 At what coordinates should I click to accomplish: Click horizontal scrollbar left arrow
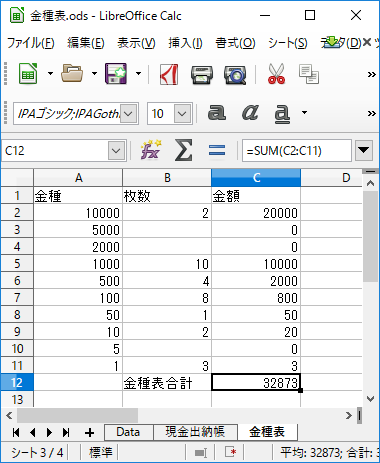9,415
